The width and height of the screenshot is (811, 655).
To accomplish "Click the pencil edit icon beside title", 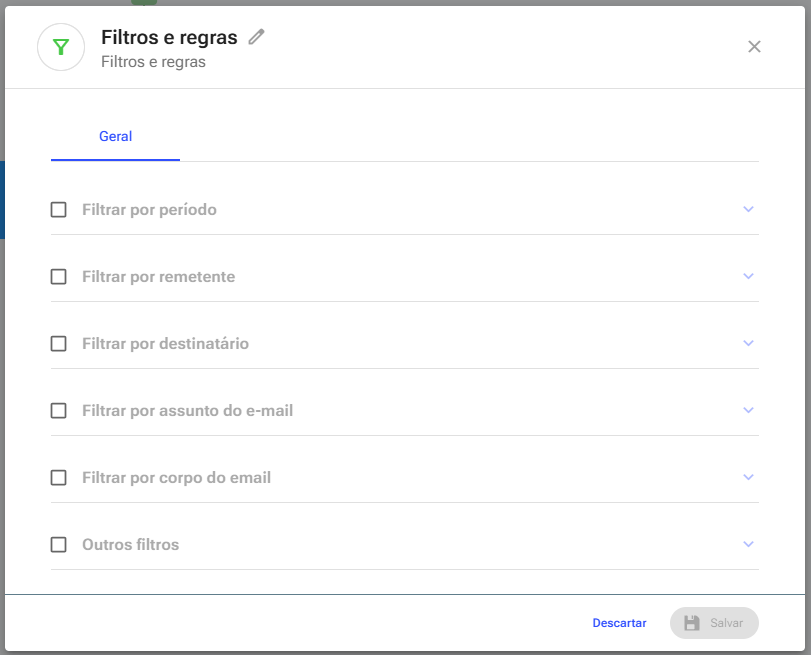I will 256,37.
